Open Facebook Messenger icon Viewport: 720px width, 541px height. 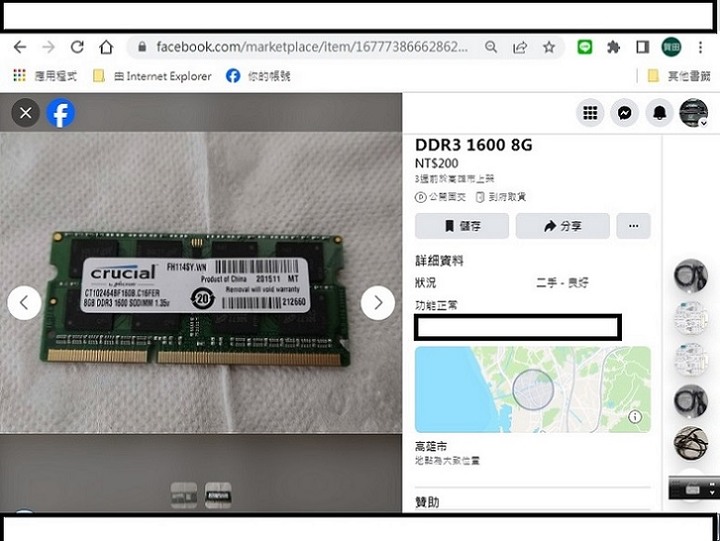click(624, 113)
